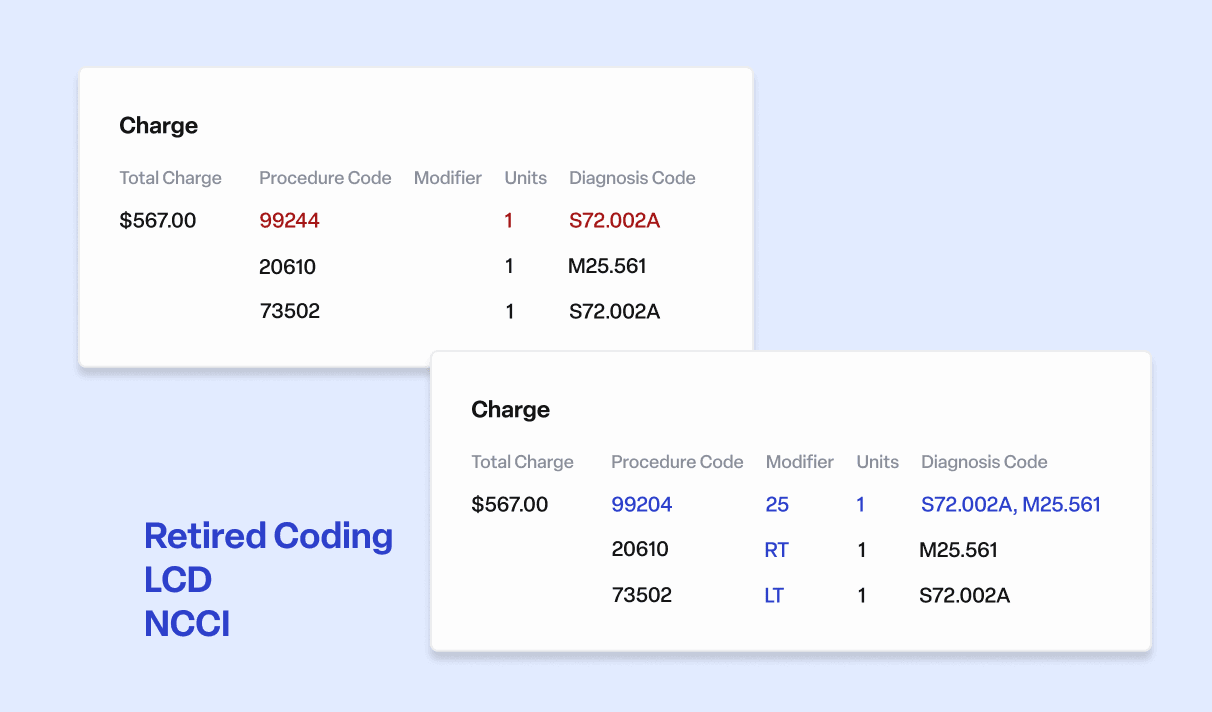Click procedure code 20610 in the top card
This screenshot has height=712, width=1212.
point(287,266)
